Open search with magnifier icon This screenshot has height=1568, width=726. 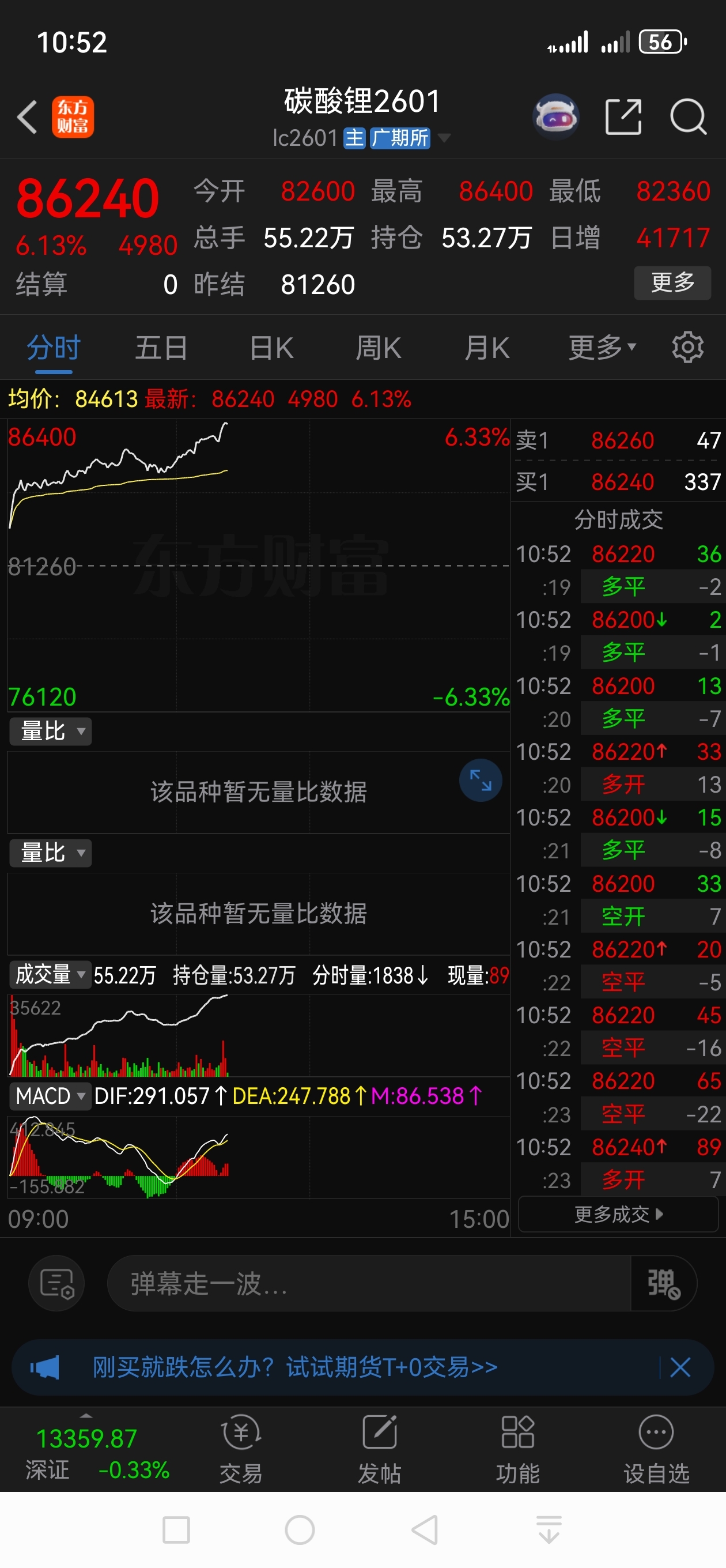(x=689, y=116)
